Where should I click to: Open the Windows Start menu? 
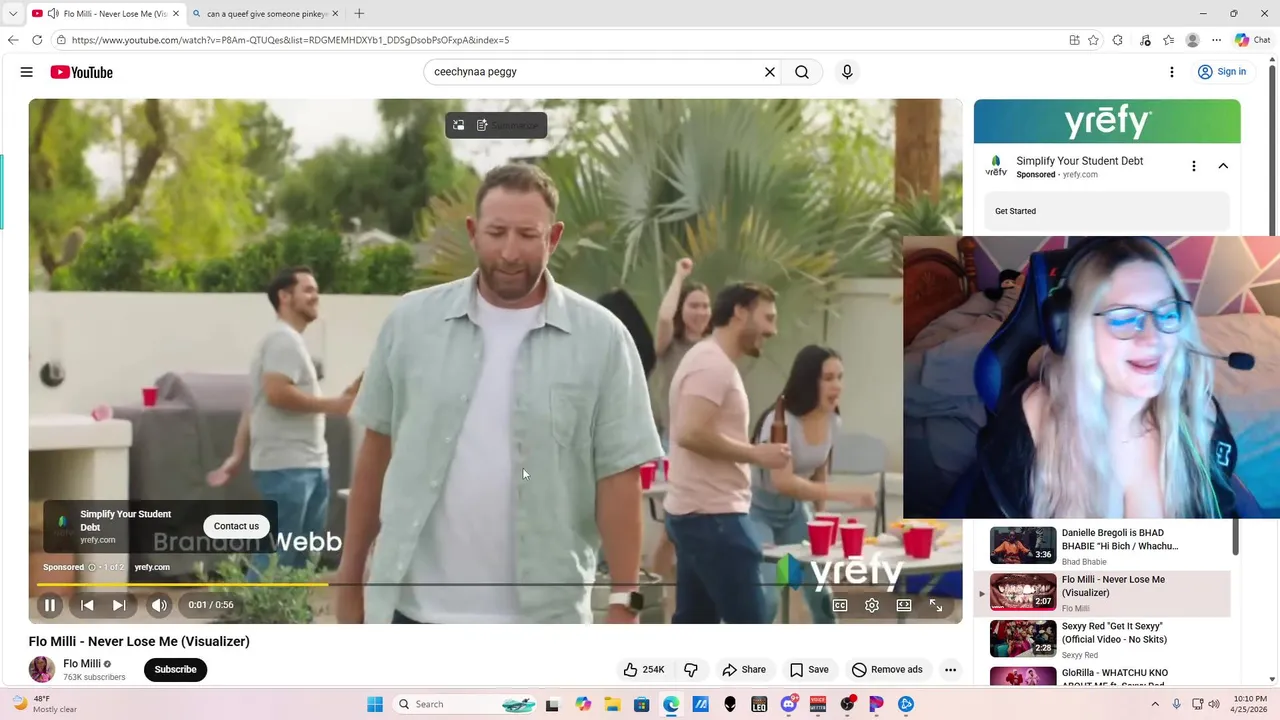point(375,704)
